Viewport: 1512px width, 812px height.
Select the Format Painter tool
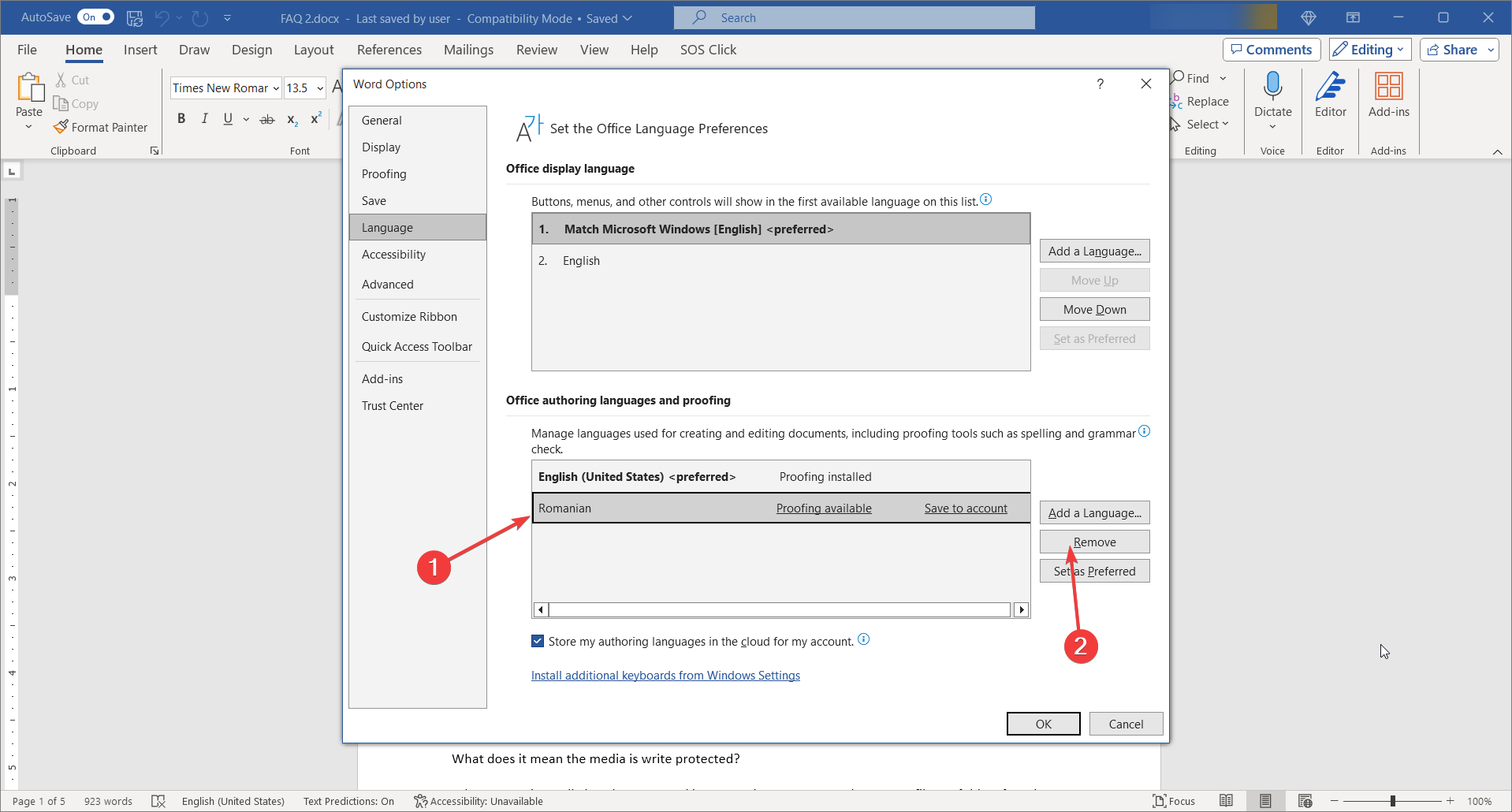click(x=101, y=127)
